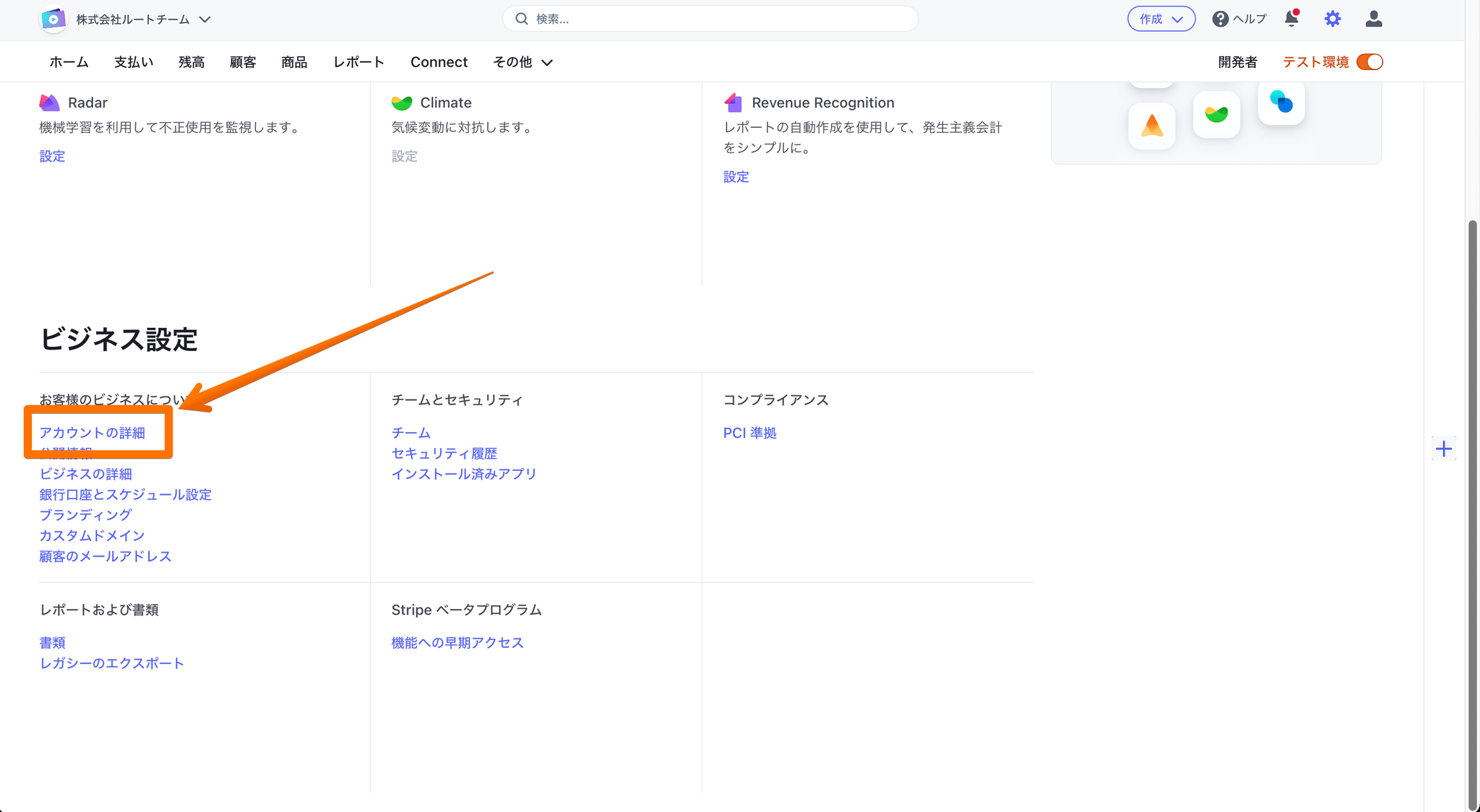This screenshot has height=812, width=1480.
Task: Open 銀行口座とスケジュール設定 link
Action: [125, 495]
